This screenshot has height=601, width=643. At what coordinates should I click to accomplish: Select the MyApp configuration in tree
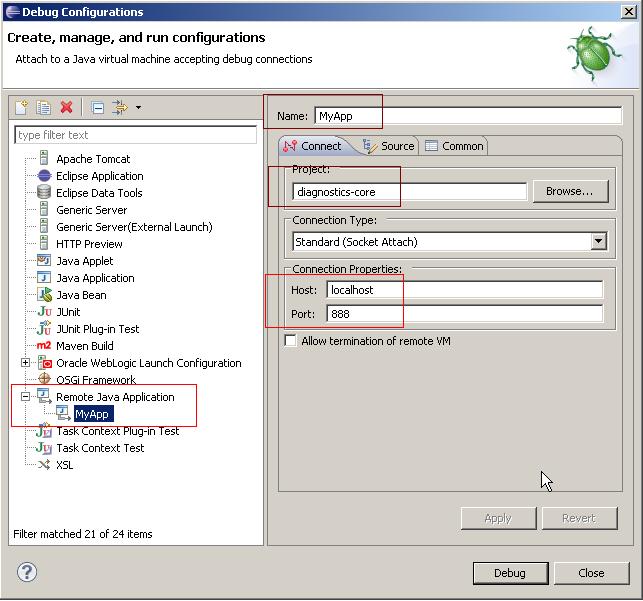coord(92,414)
